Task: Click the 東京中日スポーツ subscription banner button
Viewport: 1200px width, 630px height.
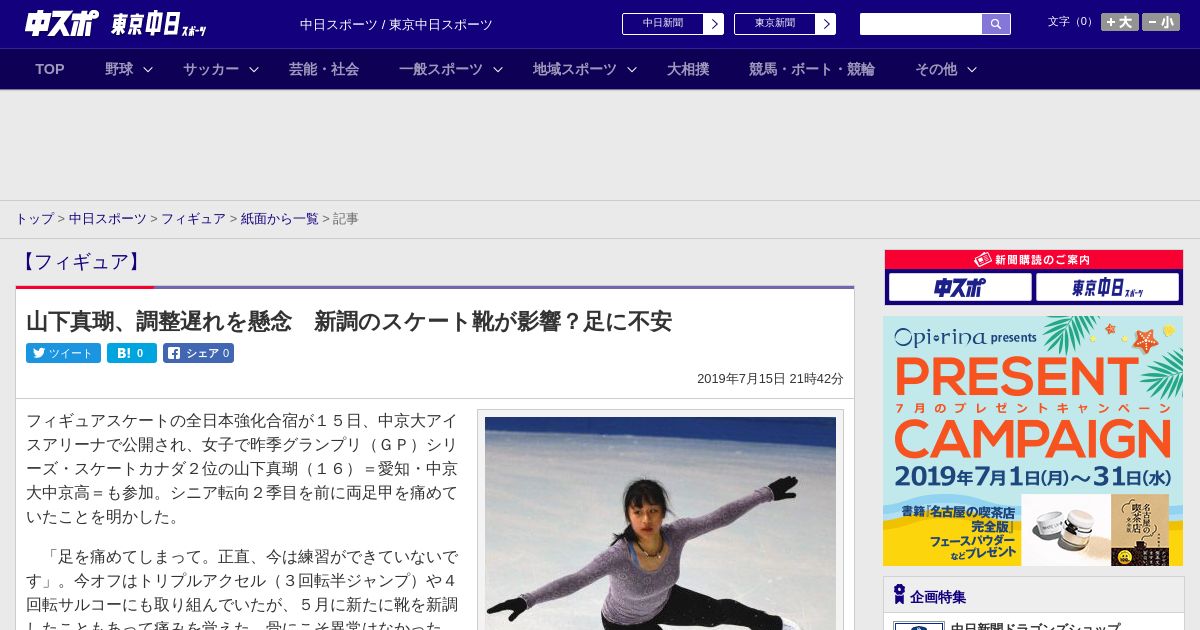Action: (x=1107, y=288)
